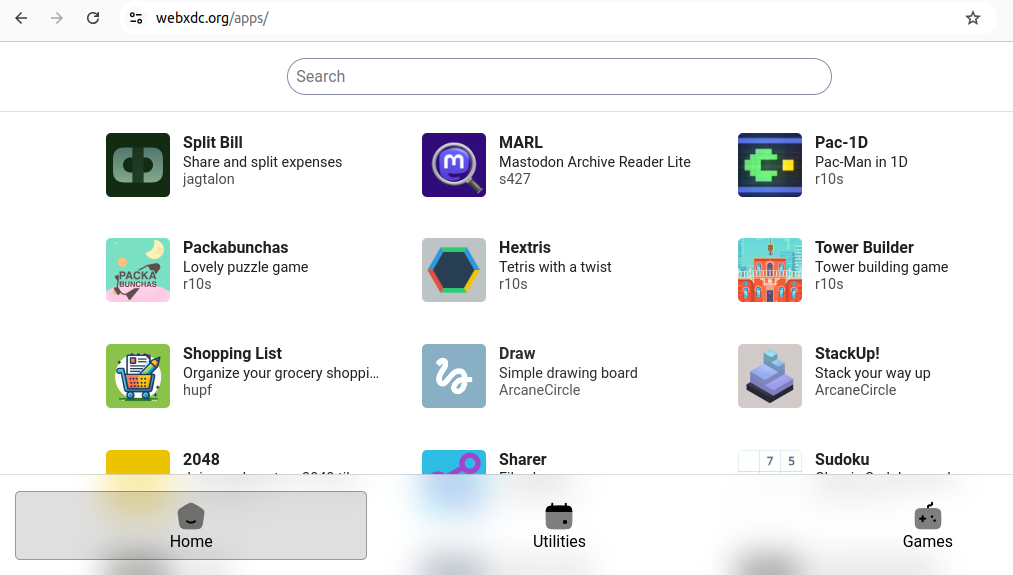Open the Tower Builder app icon

click(x=770, y=270)
